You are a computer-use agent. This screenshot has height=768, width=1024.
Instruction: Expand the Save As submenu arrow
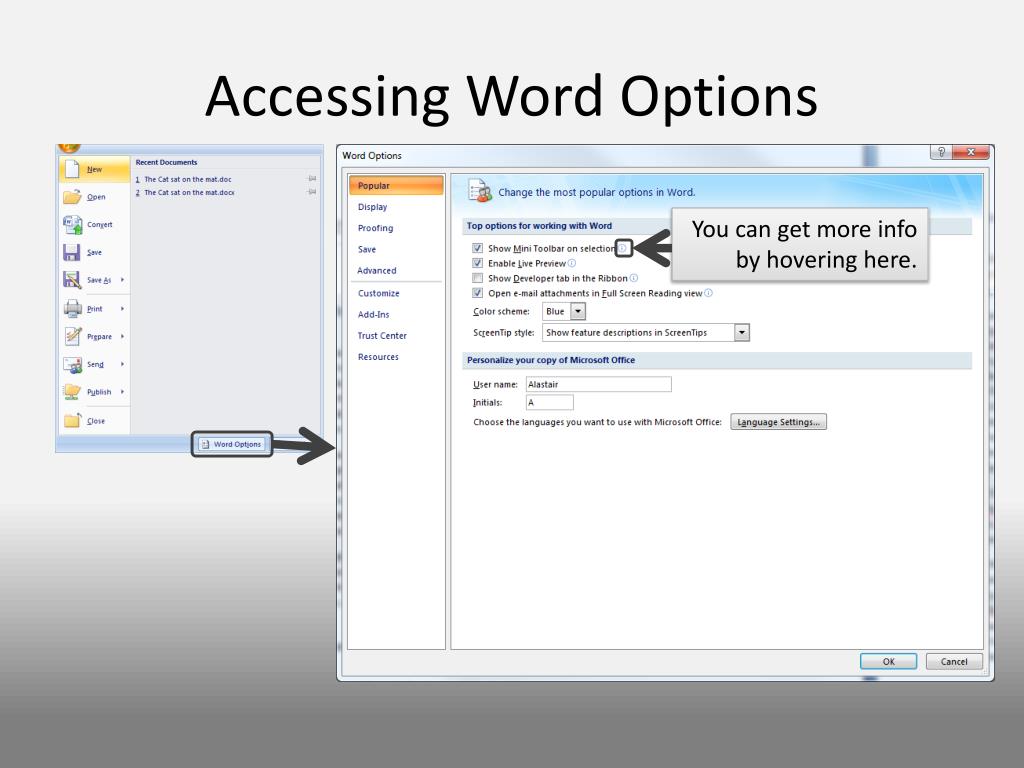(122, 280)
